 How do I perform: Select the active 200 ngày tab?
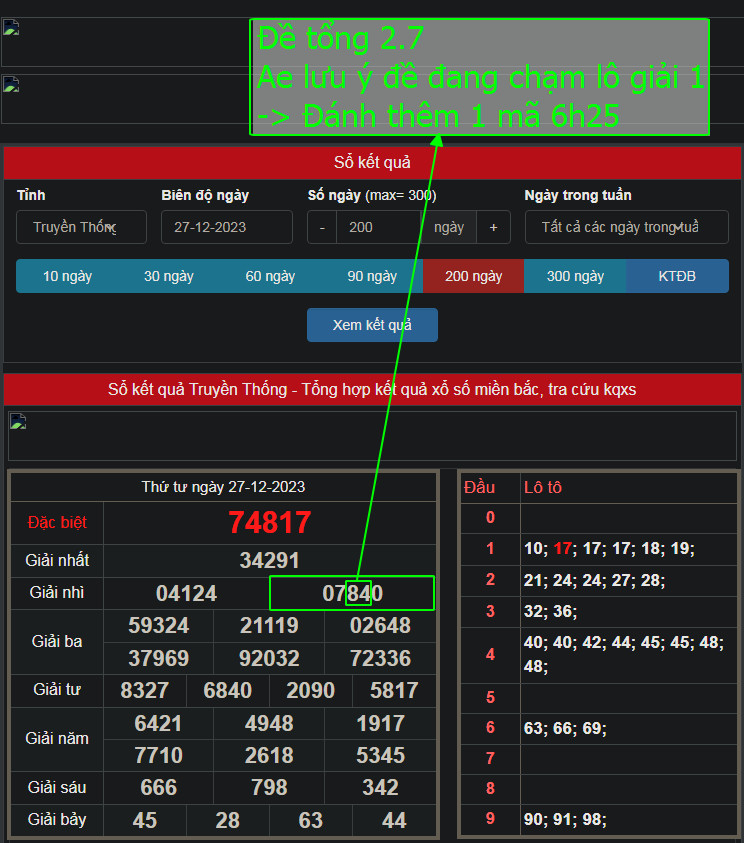tap(473, 276)
